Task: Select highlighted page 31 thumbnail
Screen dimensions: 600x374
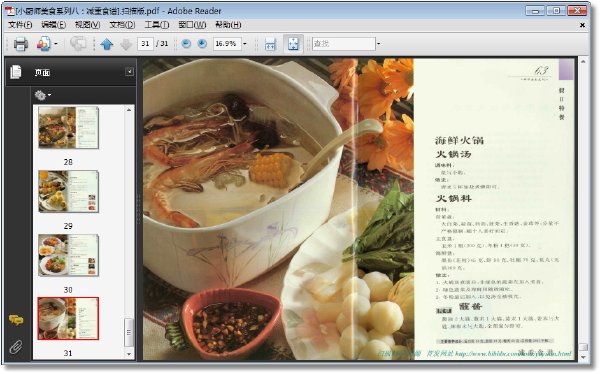Action: (68, 318)
